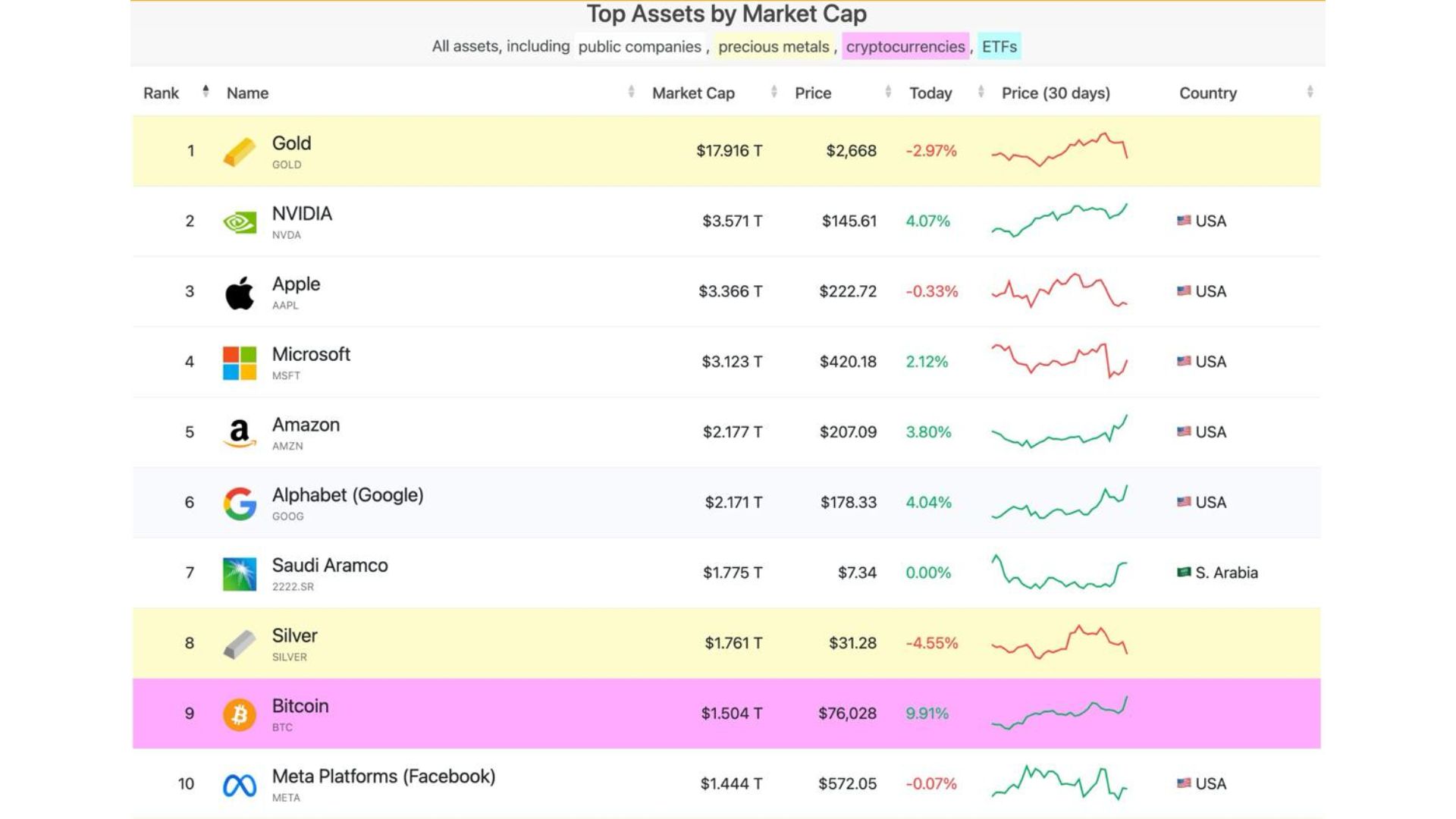
Task: Click the Google G logo for Alphabet
Action: 238,502
